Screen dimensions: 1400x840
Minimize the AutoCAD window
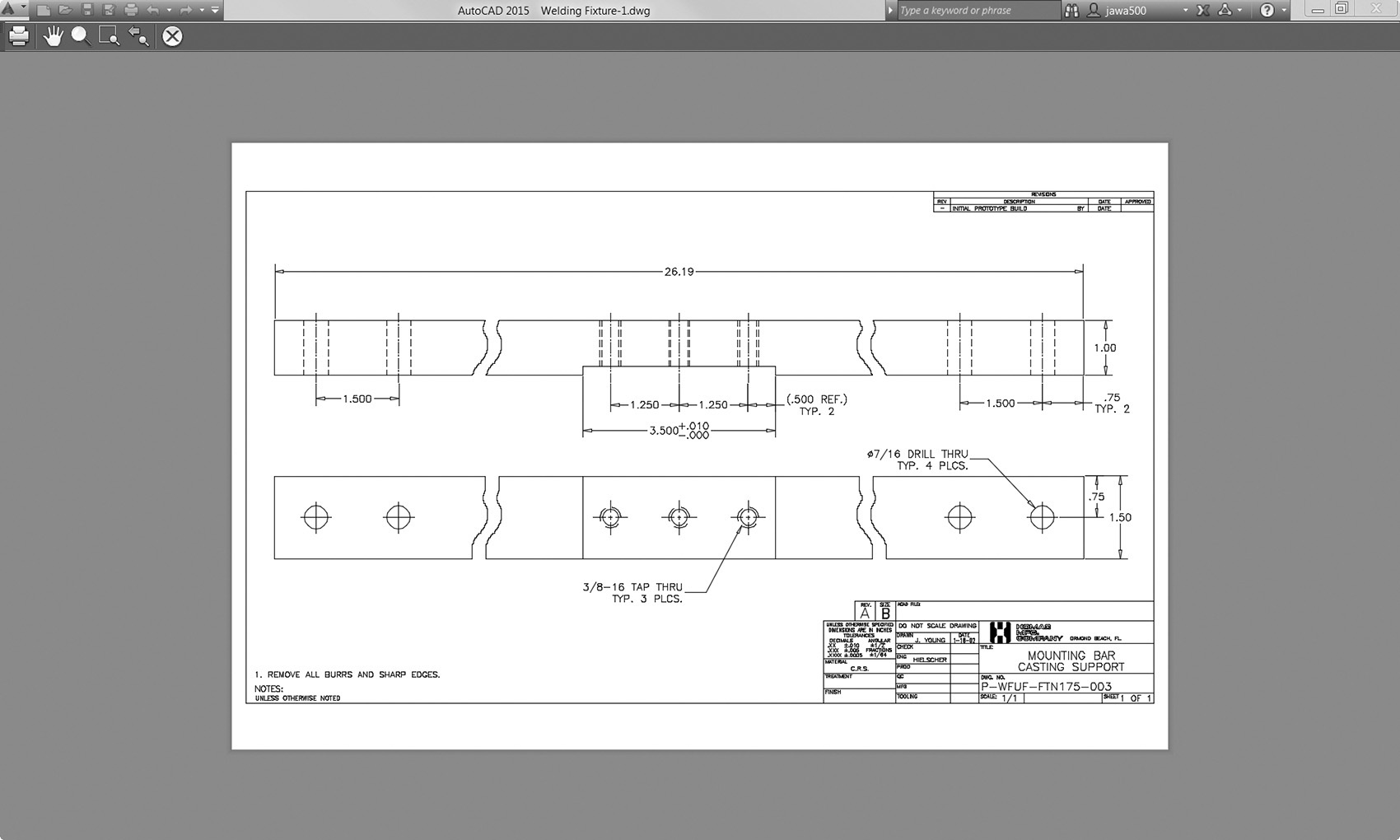point(1318,10)
